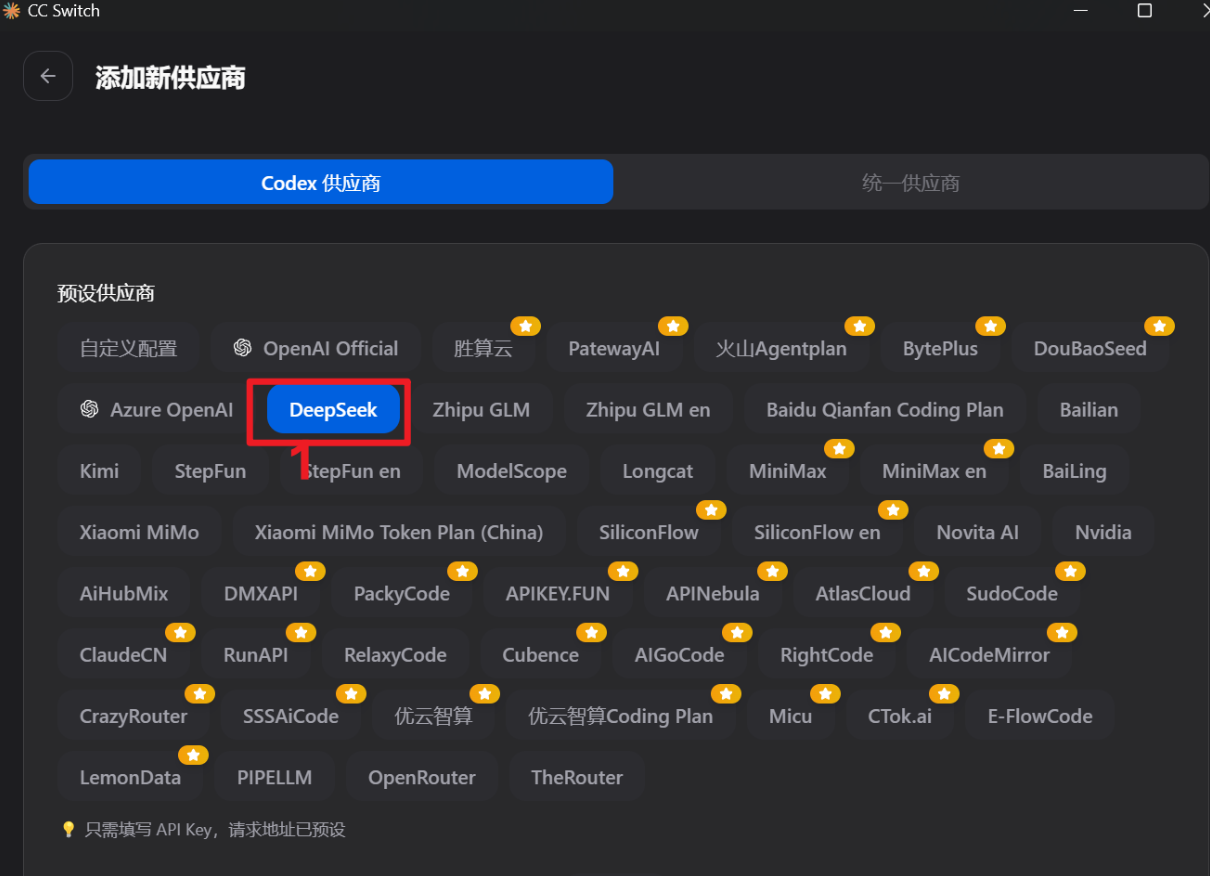This screenshot has height=876, width=1210.
Task: Select 优云智算Coding Plan preset
Action: pyautogui.click(x=621, y=716)
